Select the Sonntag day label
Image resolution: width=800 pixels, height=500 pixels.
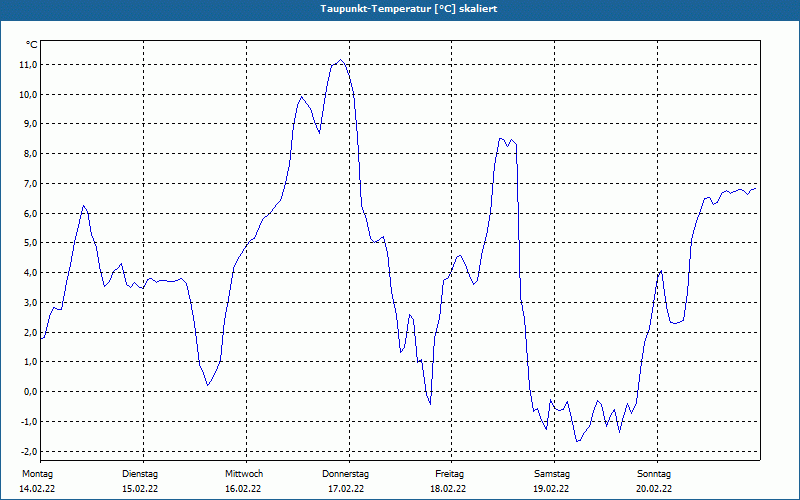pyautogui.click(x=654, y=474)
